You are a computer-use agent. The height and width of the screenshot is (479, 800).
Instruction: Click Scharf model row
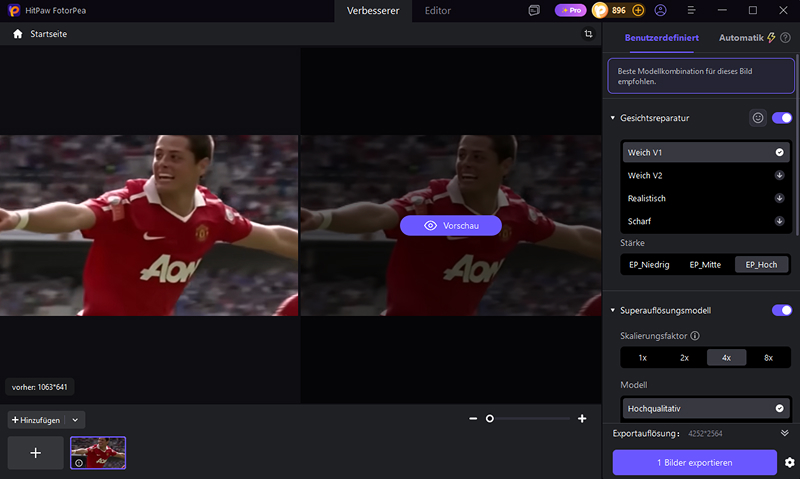click(x=706, y=221)
